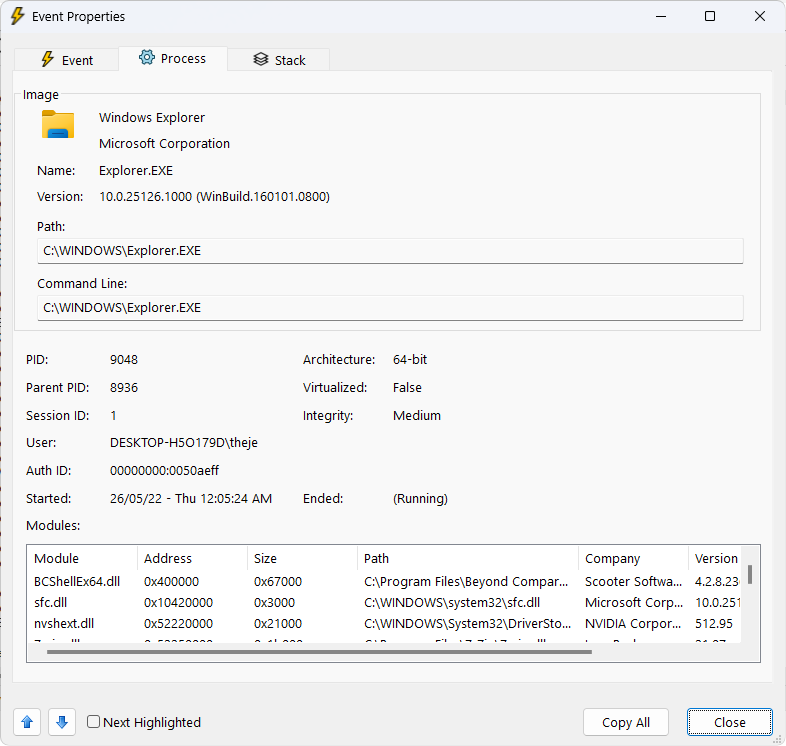786x746 pixels.
Task: Click the C:\WINDOWS\system32\sfc.dll path cell
Action: (452, 603)
